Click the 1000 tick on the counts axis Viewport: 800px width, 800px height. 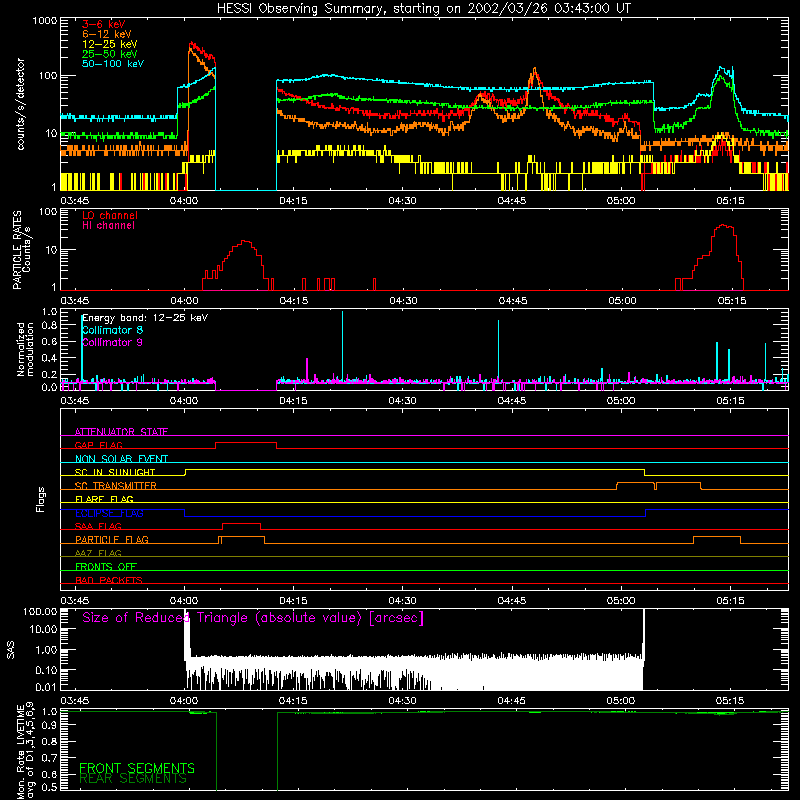click(x=45, y=21)
